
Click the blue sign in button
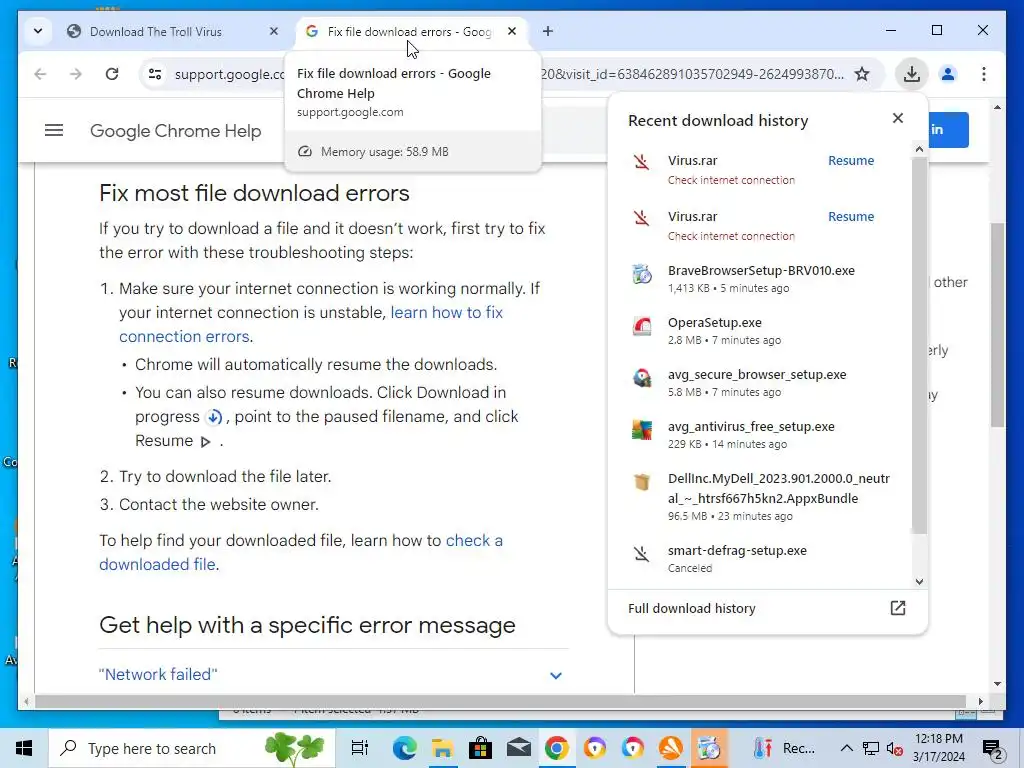948,129
